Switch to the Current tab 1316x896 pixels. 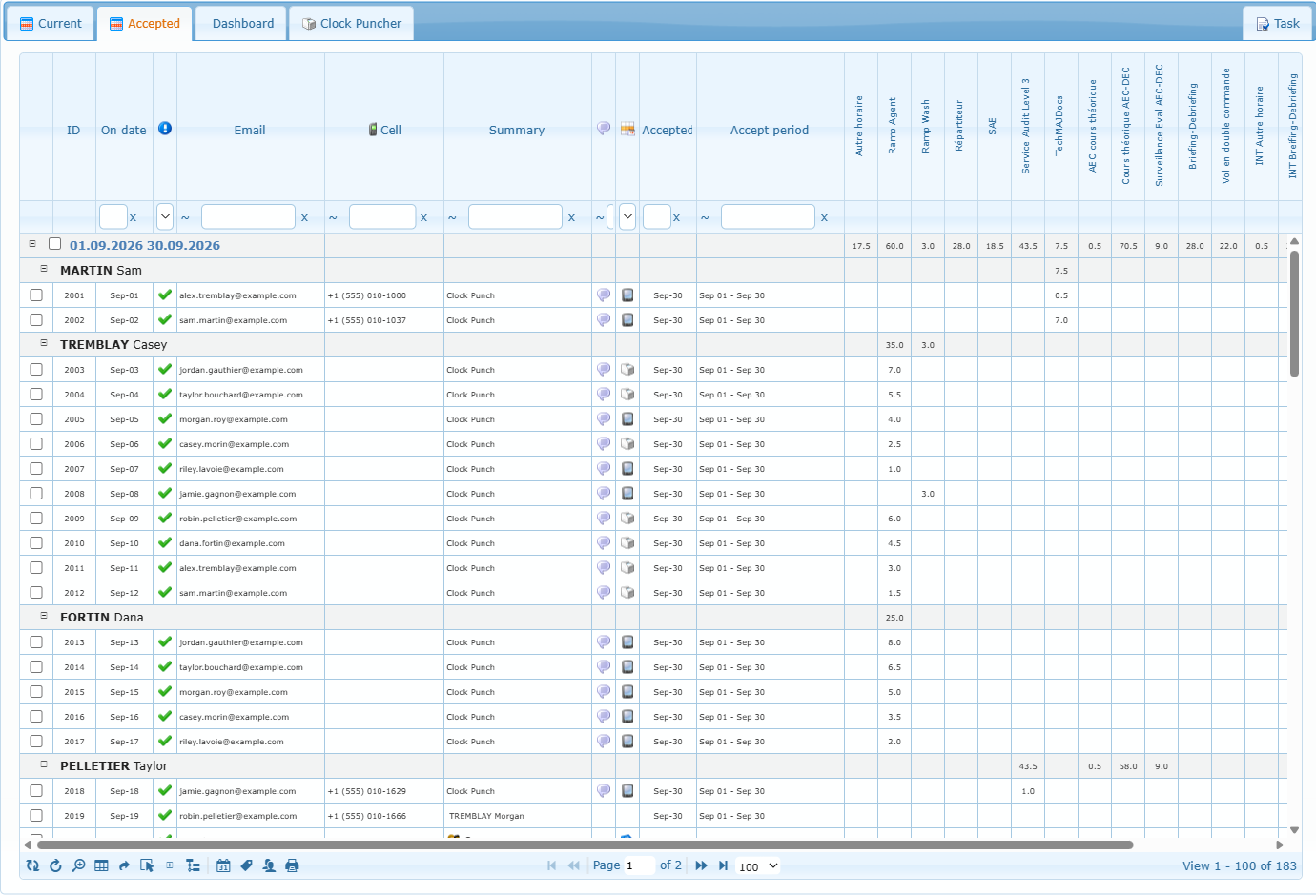click(51, 24)
